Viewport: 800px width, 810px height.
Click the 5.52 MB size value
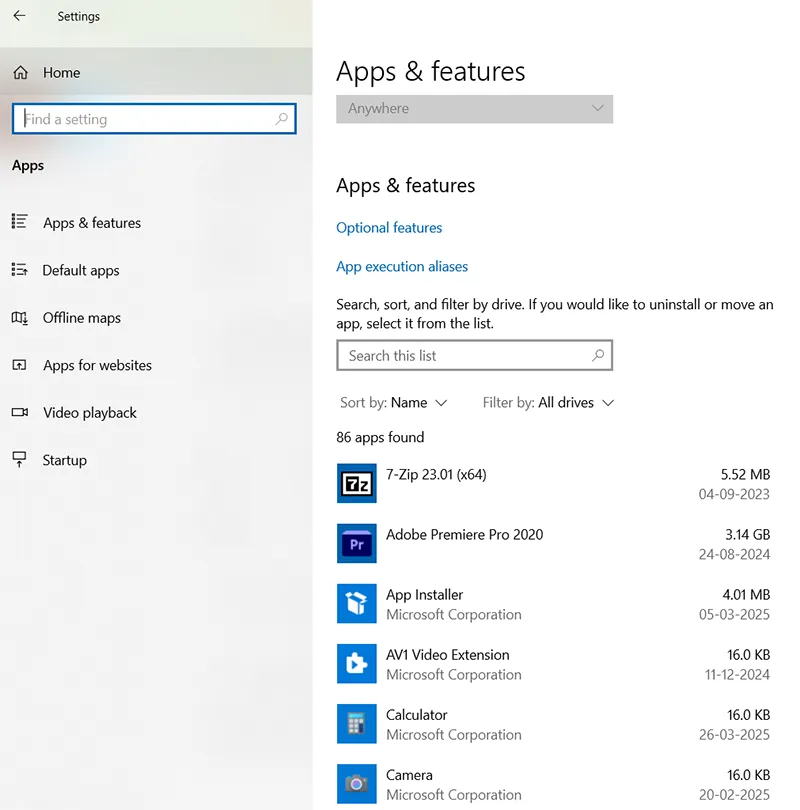point(745,474)
